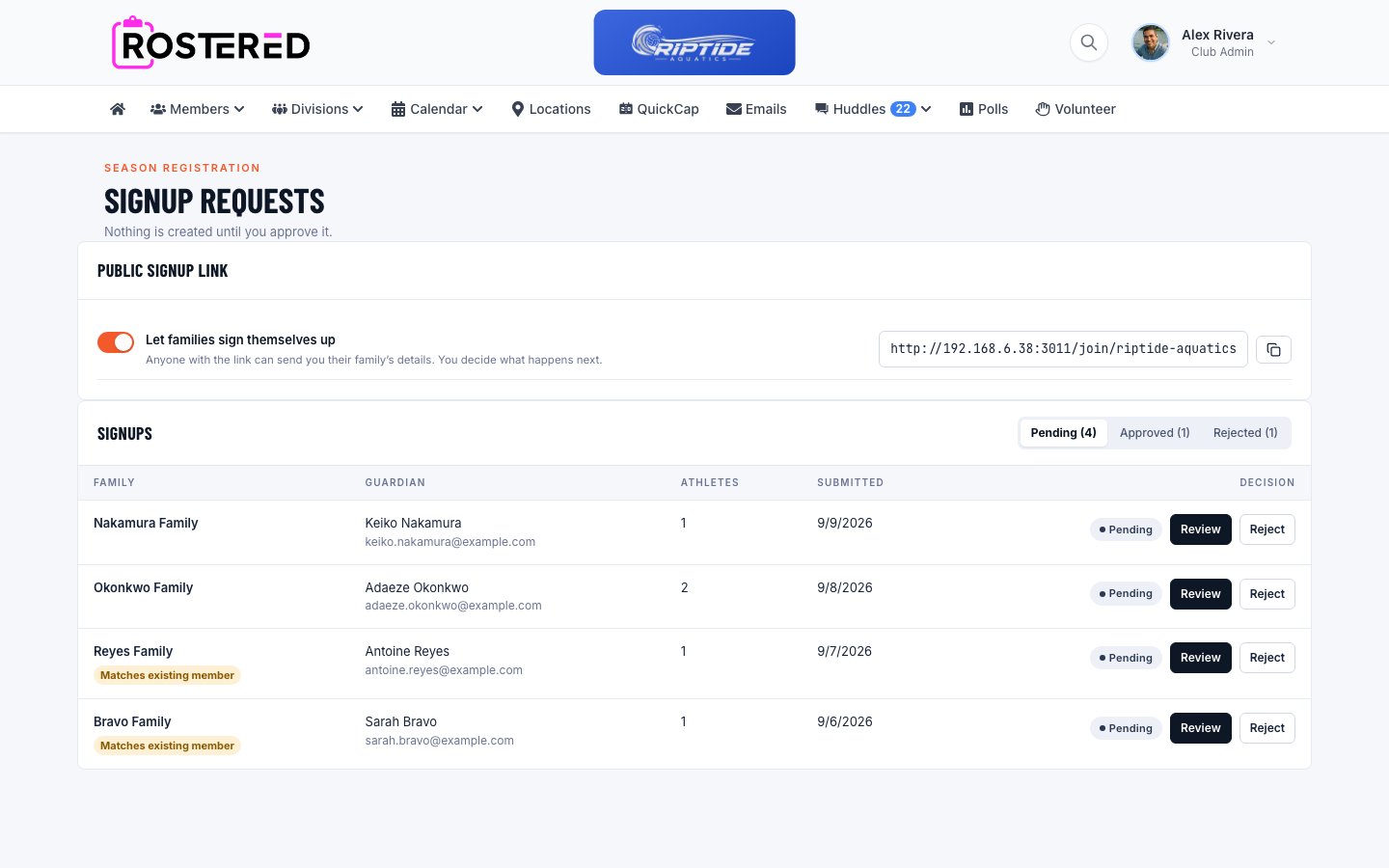Image resolution: width=1389 pixels, height=868 pixels.
Task: Open QuickCap from the navigation bar
Action: click(659, 109)
